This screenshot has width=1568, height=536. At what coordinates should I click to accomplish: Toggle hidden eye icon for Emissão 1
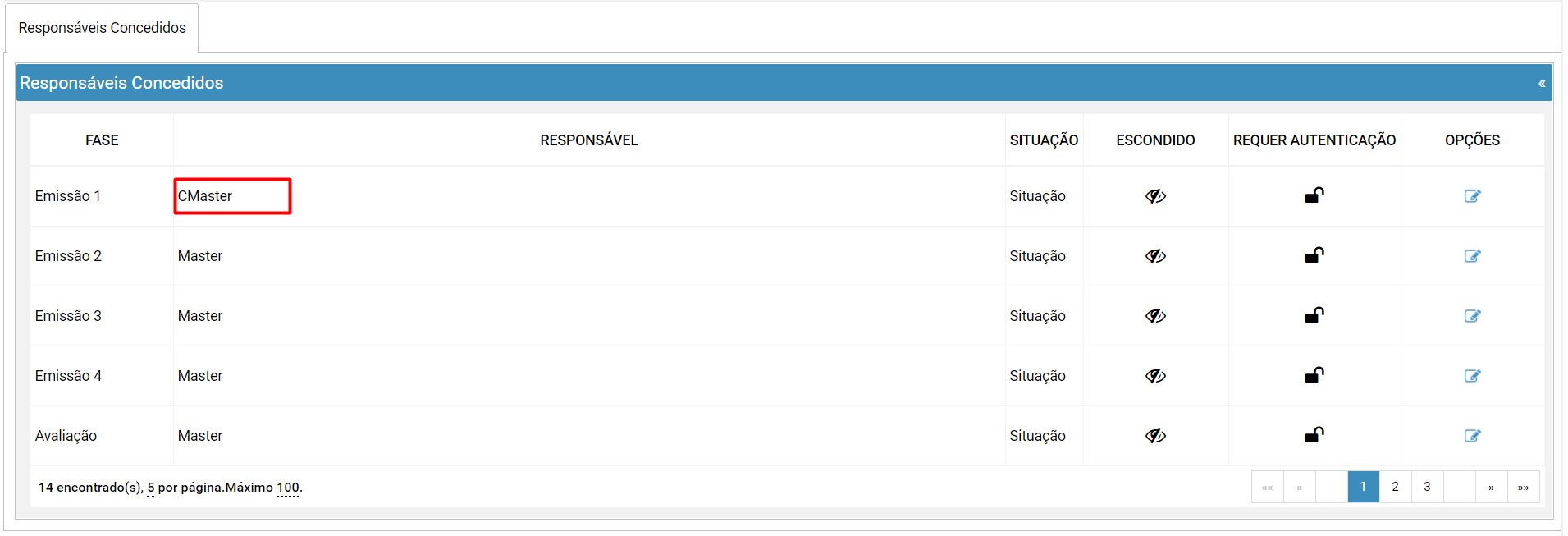click(1155, 196)
